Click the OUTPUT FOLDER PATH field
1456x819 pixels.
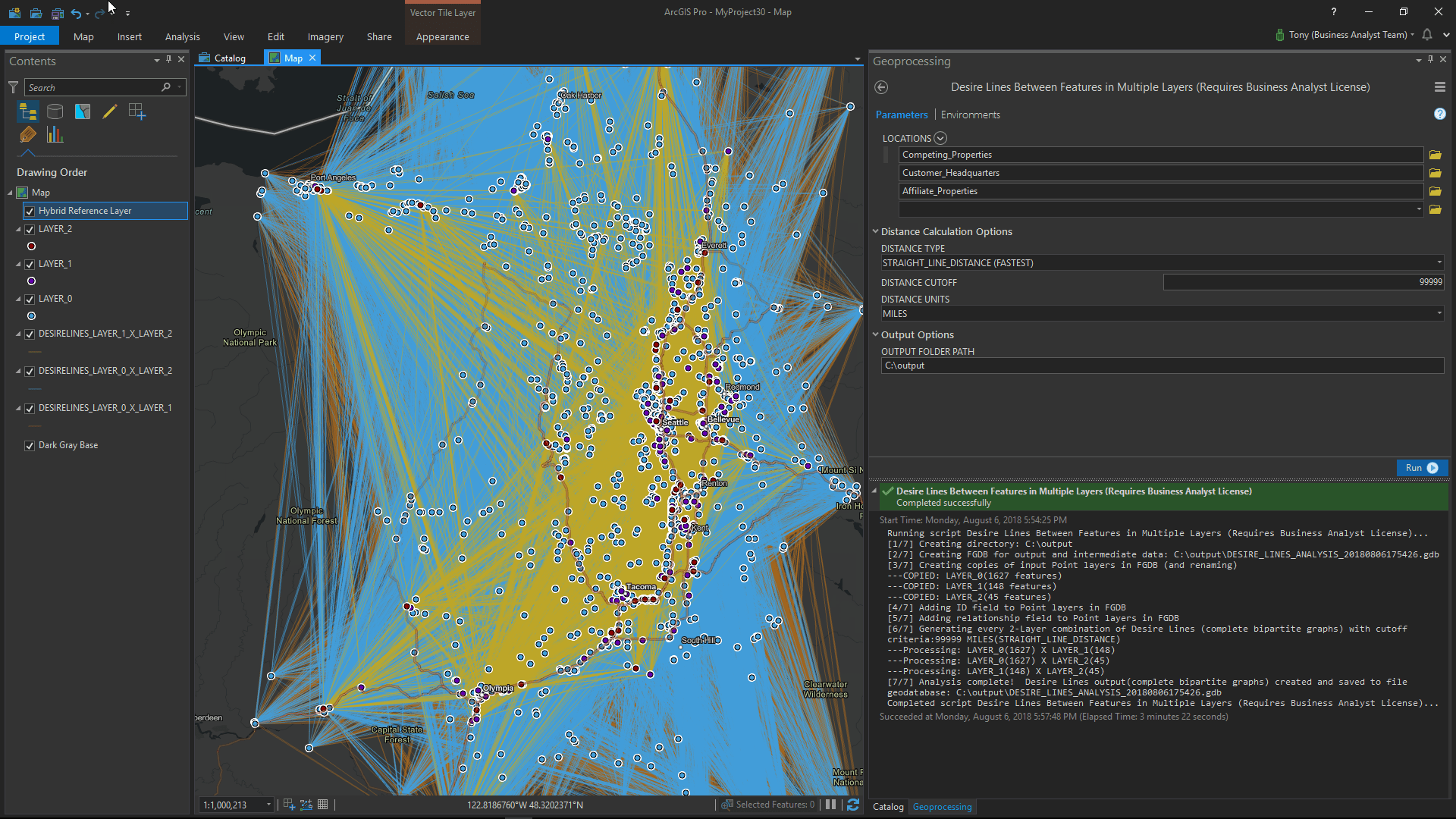[x=1162, y=366]
